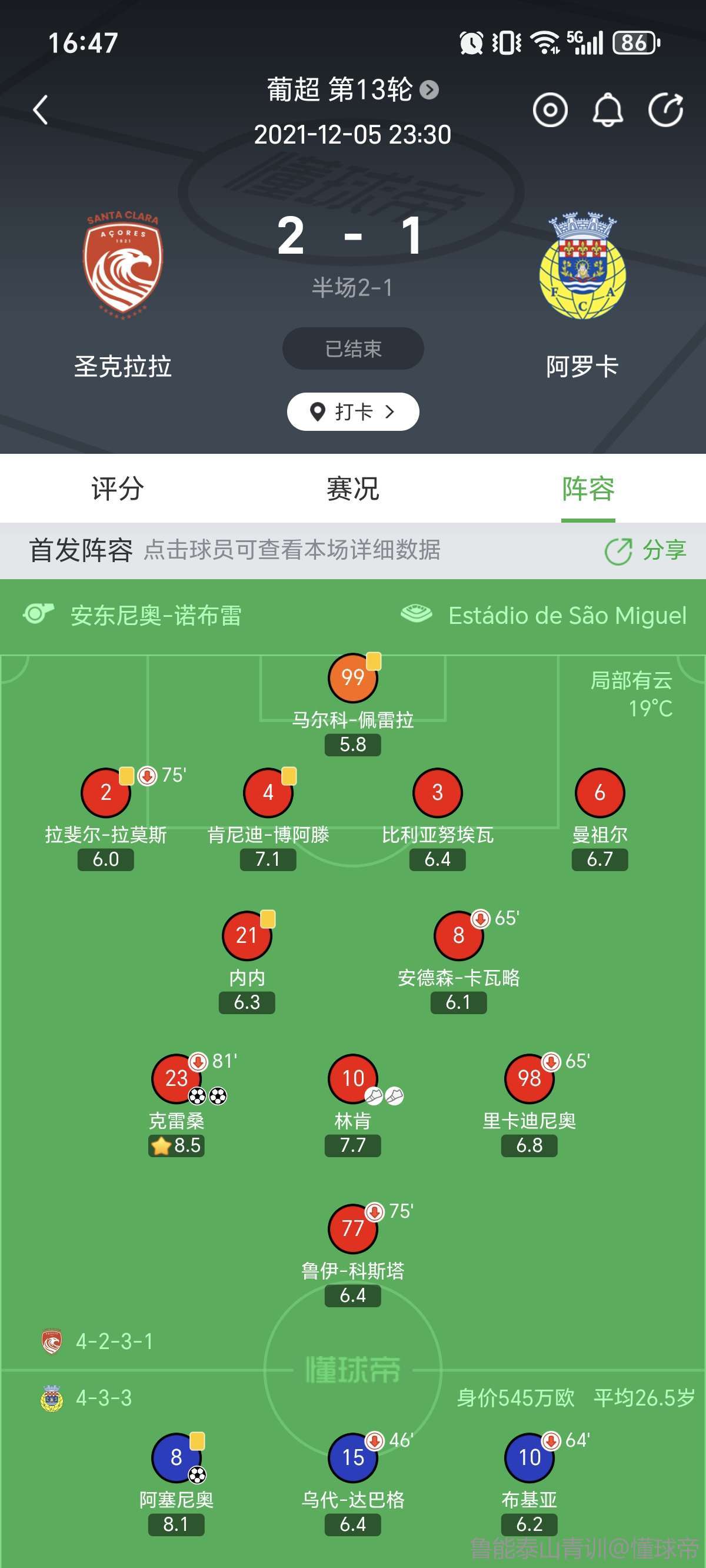706x1568 pixels.
Task: Tap the 8.5 rating badge with star
Action: pos(176,1145)
